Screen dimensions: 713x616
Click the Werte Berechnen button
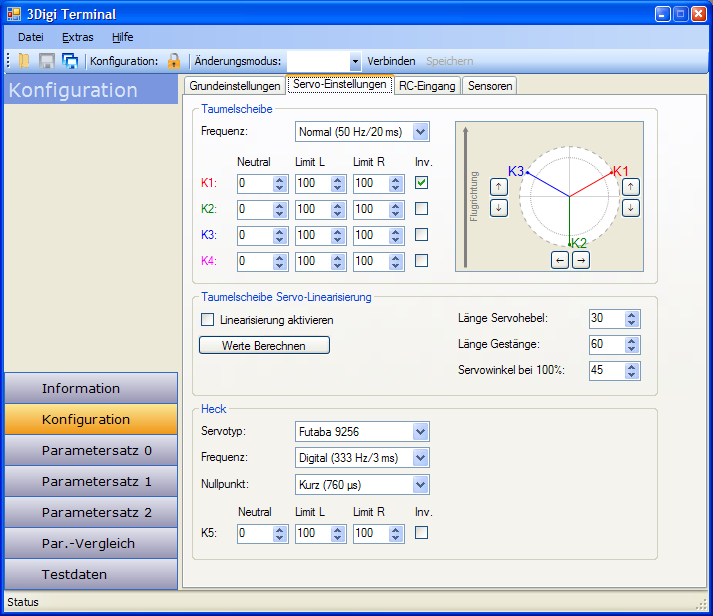pyautogui.click(x=264, y=346)
